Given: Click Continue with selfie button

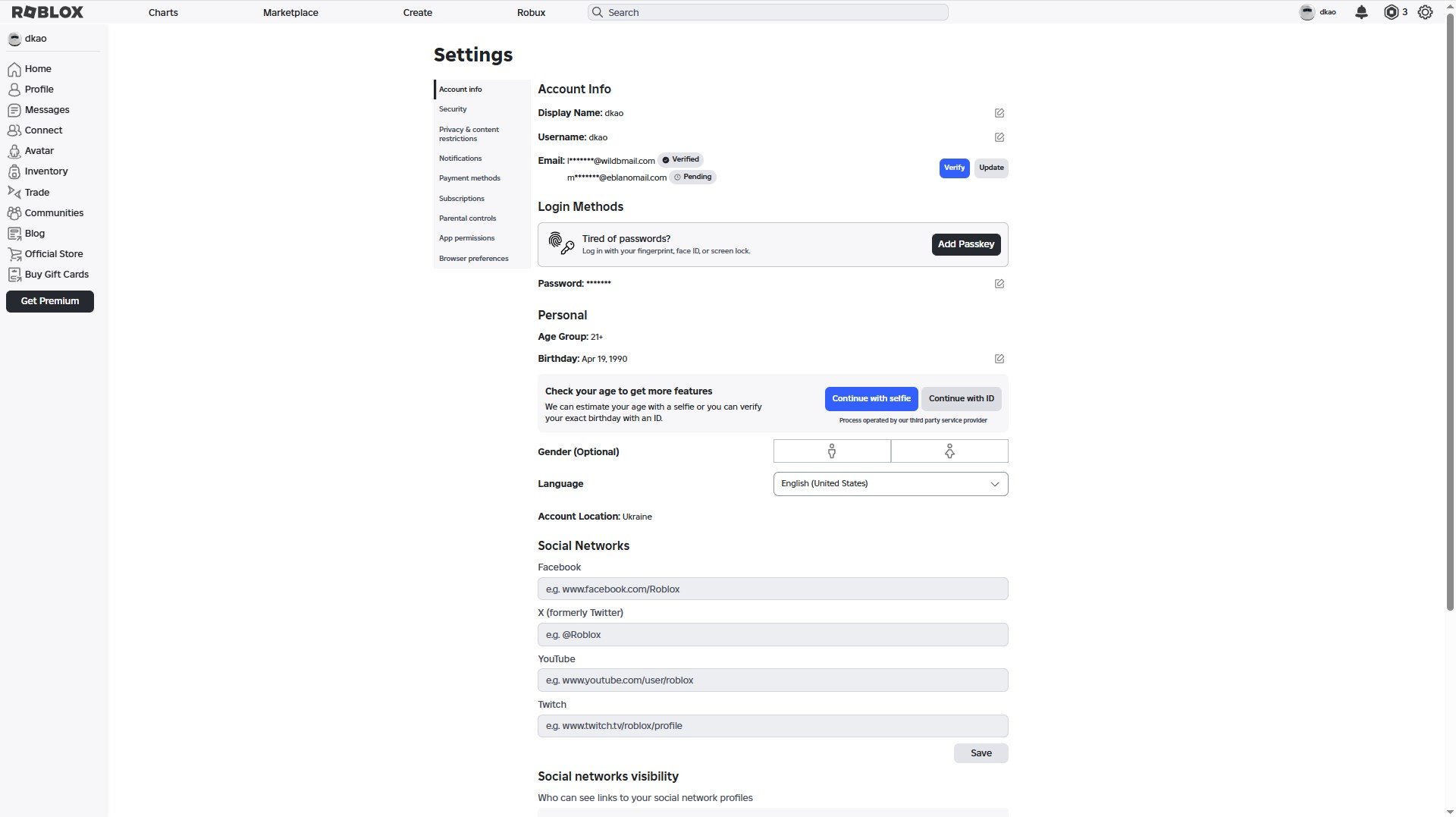Looking at the screenshot, I should point(871,399).
